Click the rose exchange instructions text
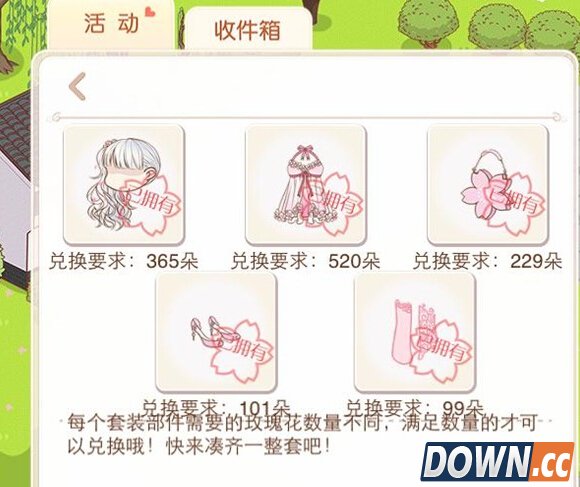The width and height of the screenshot is (580, 487). [x=301, y=435]
